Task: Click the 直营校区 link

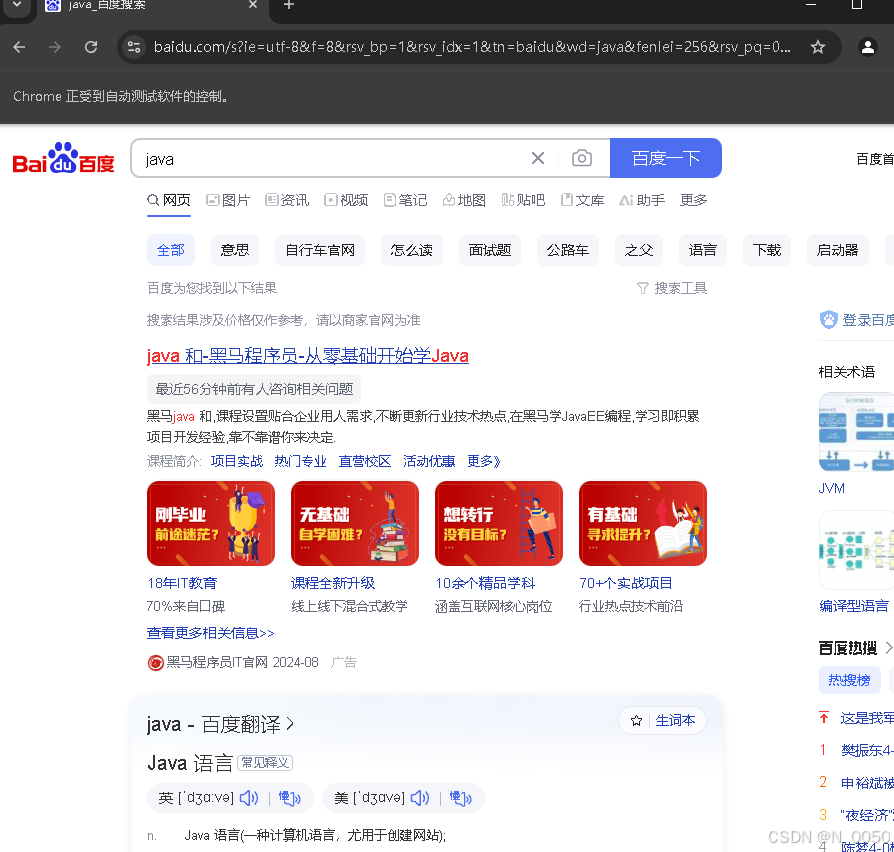Action: pyautogui.click(x=365, y=461)
